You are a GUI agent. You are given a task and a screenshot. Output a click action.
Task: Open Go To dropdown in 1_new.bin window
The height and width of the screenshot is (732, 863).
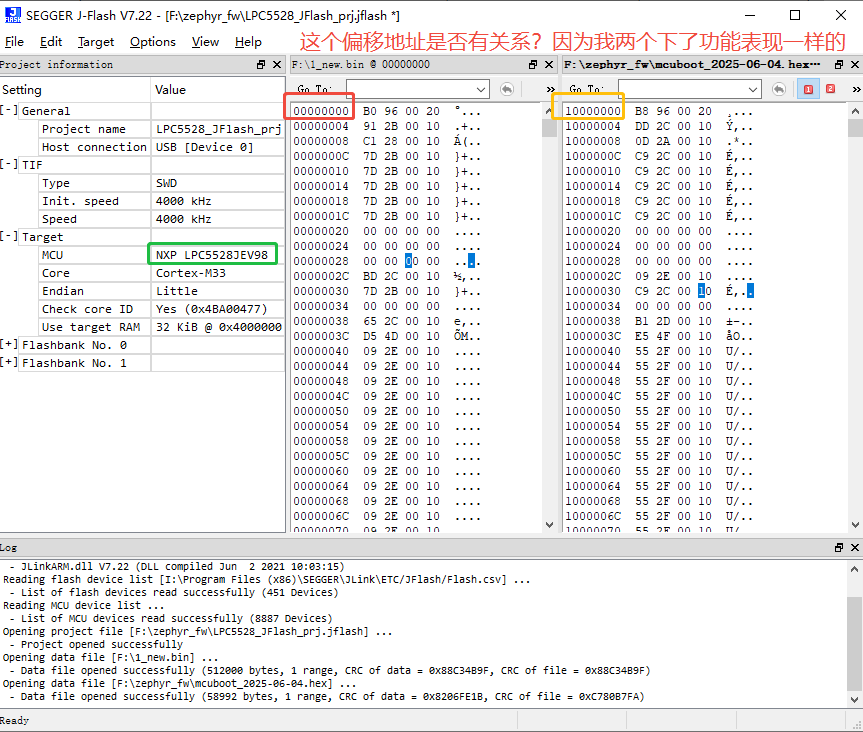[480, 89]
